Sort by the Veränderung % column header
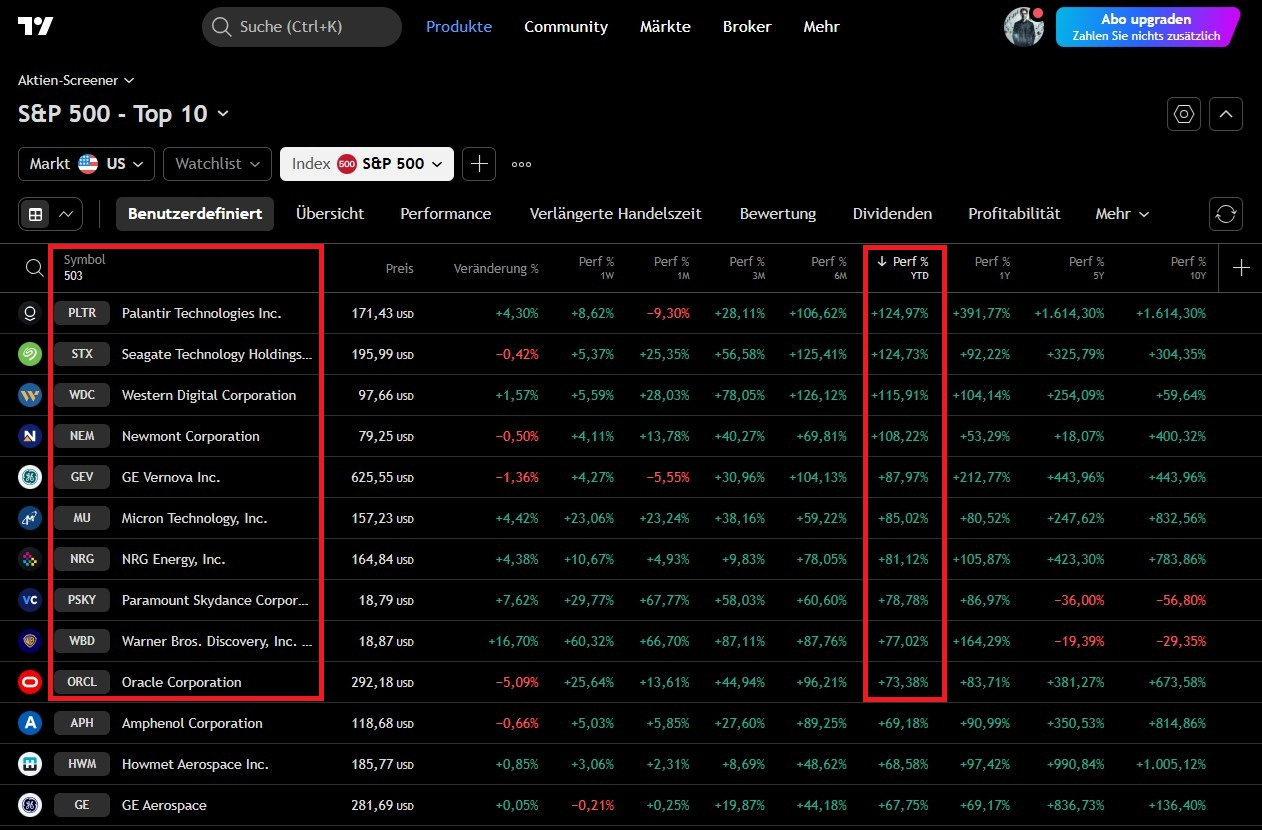The image size is (1262, 830). pyautogui.click(x=496, y=268)
